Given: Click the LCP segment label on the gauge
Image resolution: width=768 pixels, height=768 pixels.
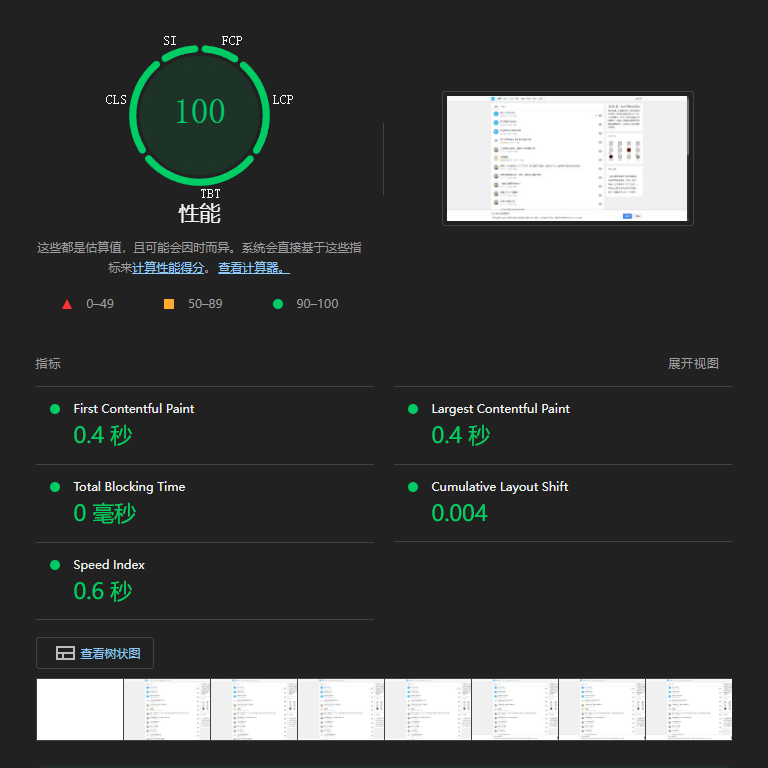Looking at the screenshot, I should click(x=283, y=100).
